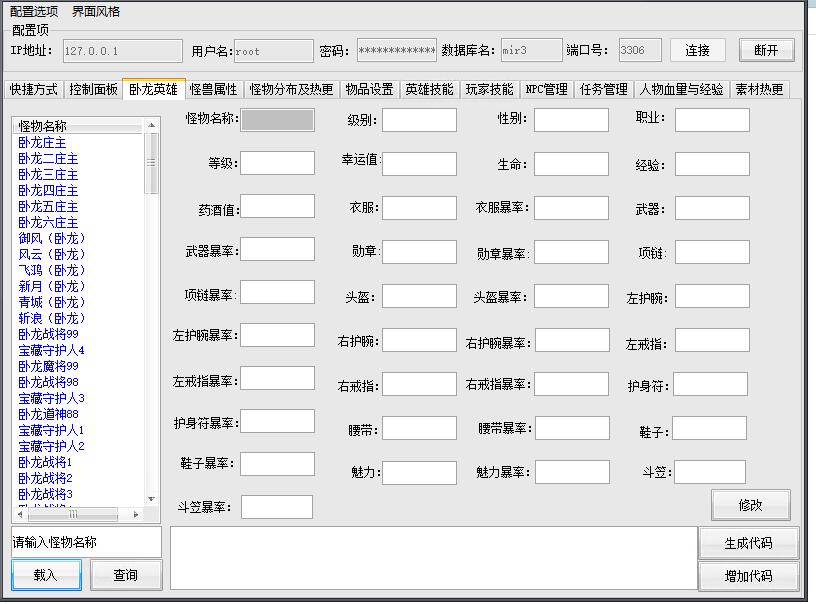Switch to the 怪兽属性 tab
Viewport: 816px width, 604px height.
(214, 89)
